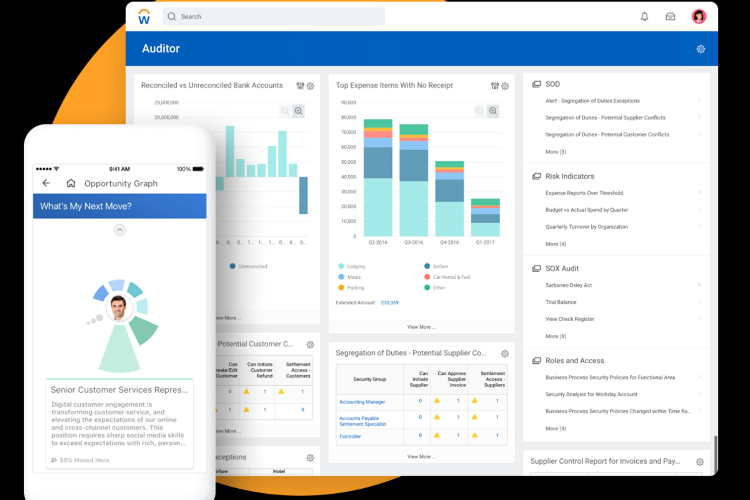This screenshot has width=750, height=500.
Task: Open View Check Register
Action: (x=569, y=319)
